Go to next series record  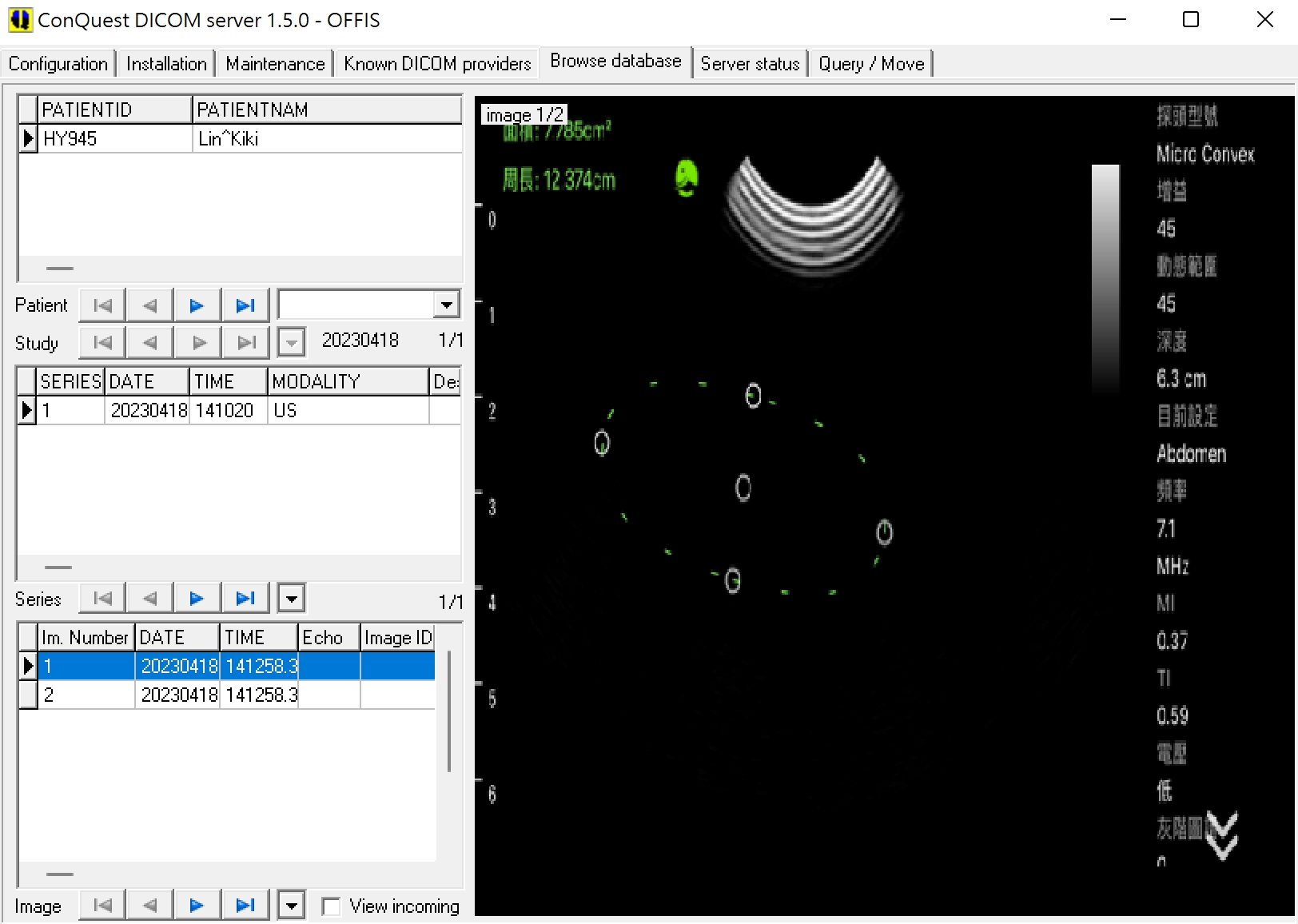pyautogui.click(x=197, y=599)
